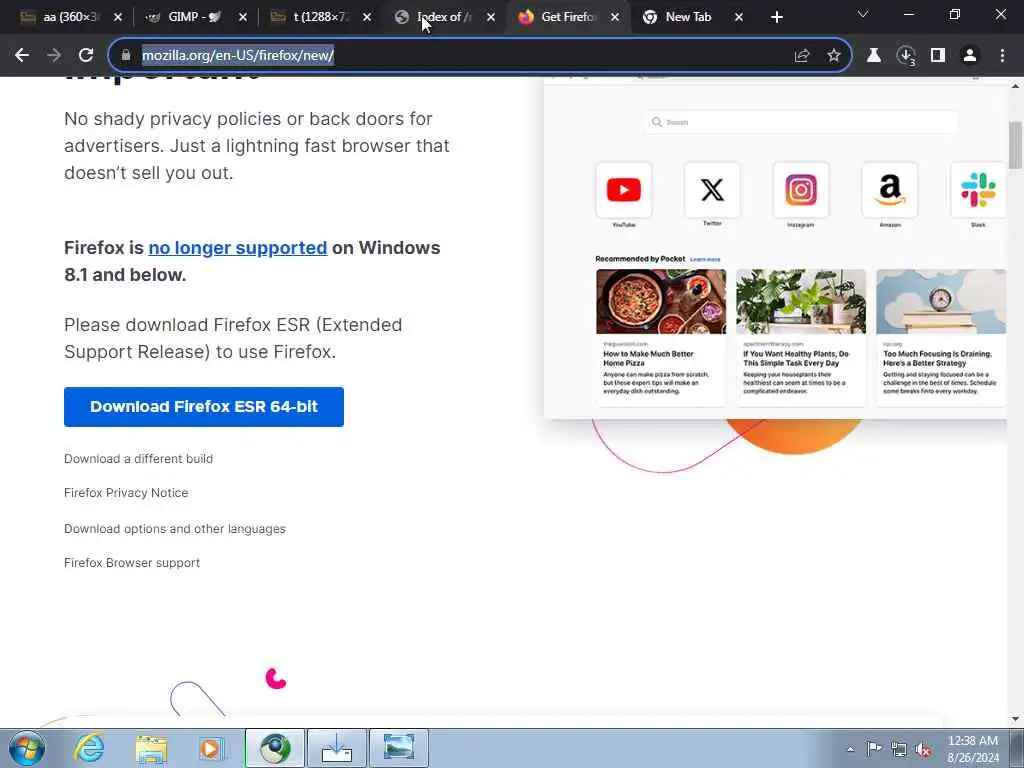Click the clock and books article thumbnail
Screen dimensions: 1024x768
[941, 302]
